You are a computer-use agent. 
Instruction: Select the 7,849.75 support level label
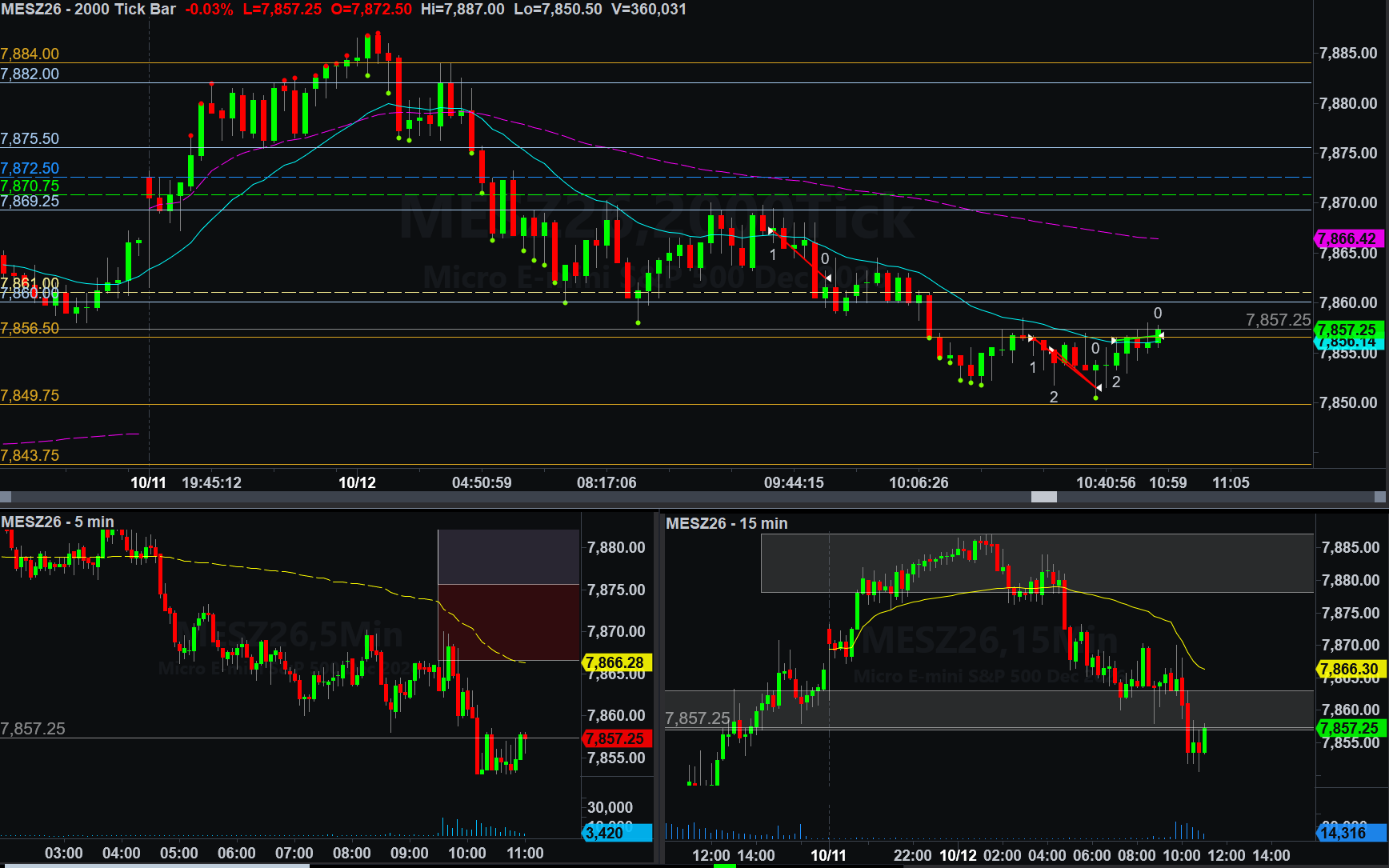pyautogui.click(x=30, y=395)
